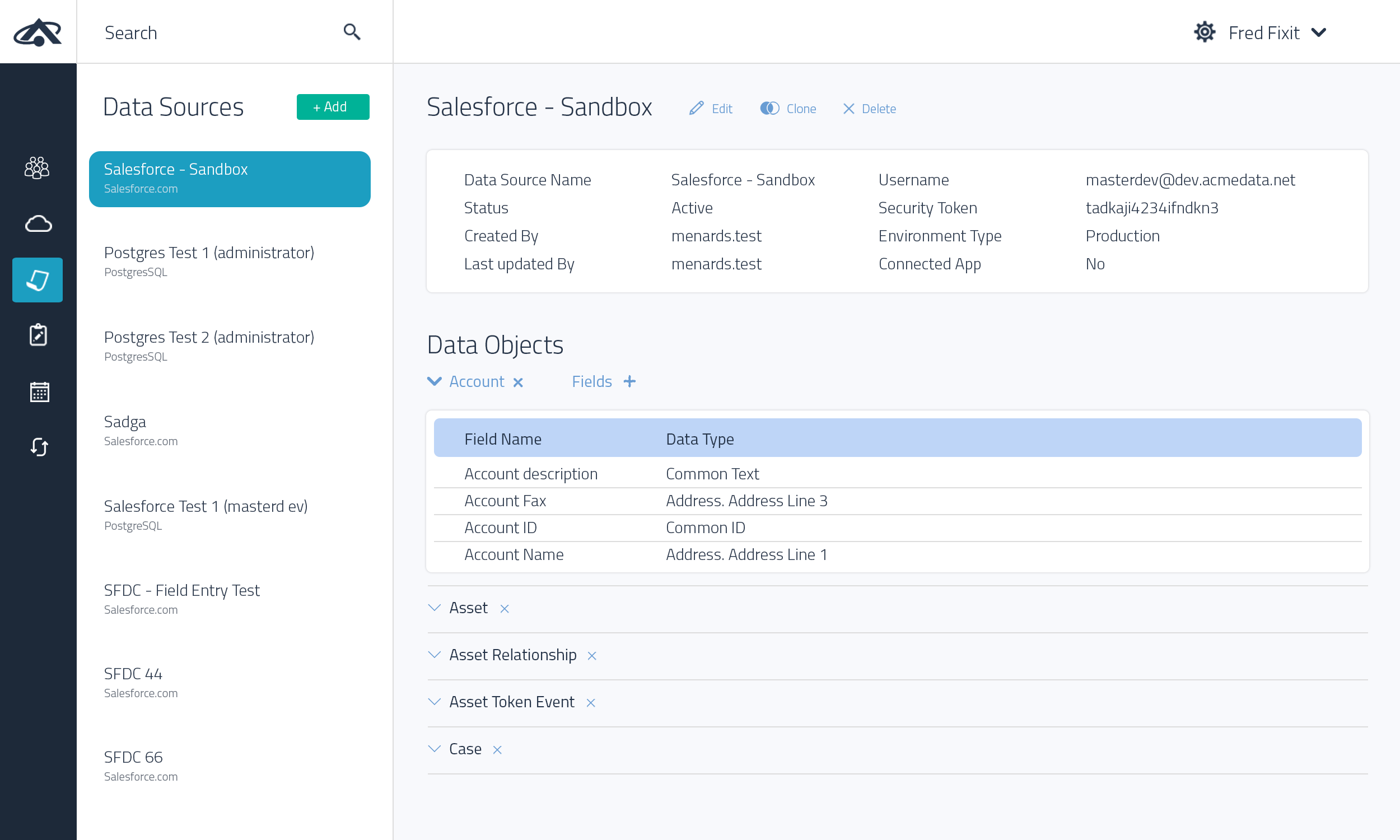Expand the Case data object

(434, 749)
